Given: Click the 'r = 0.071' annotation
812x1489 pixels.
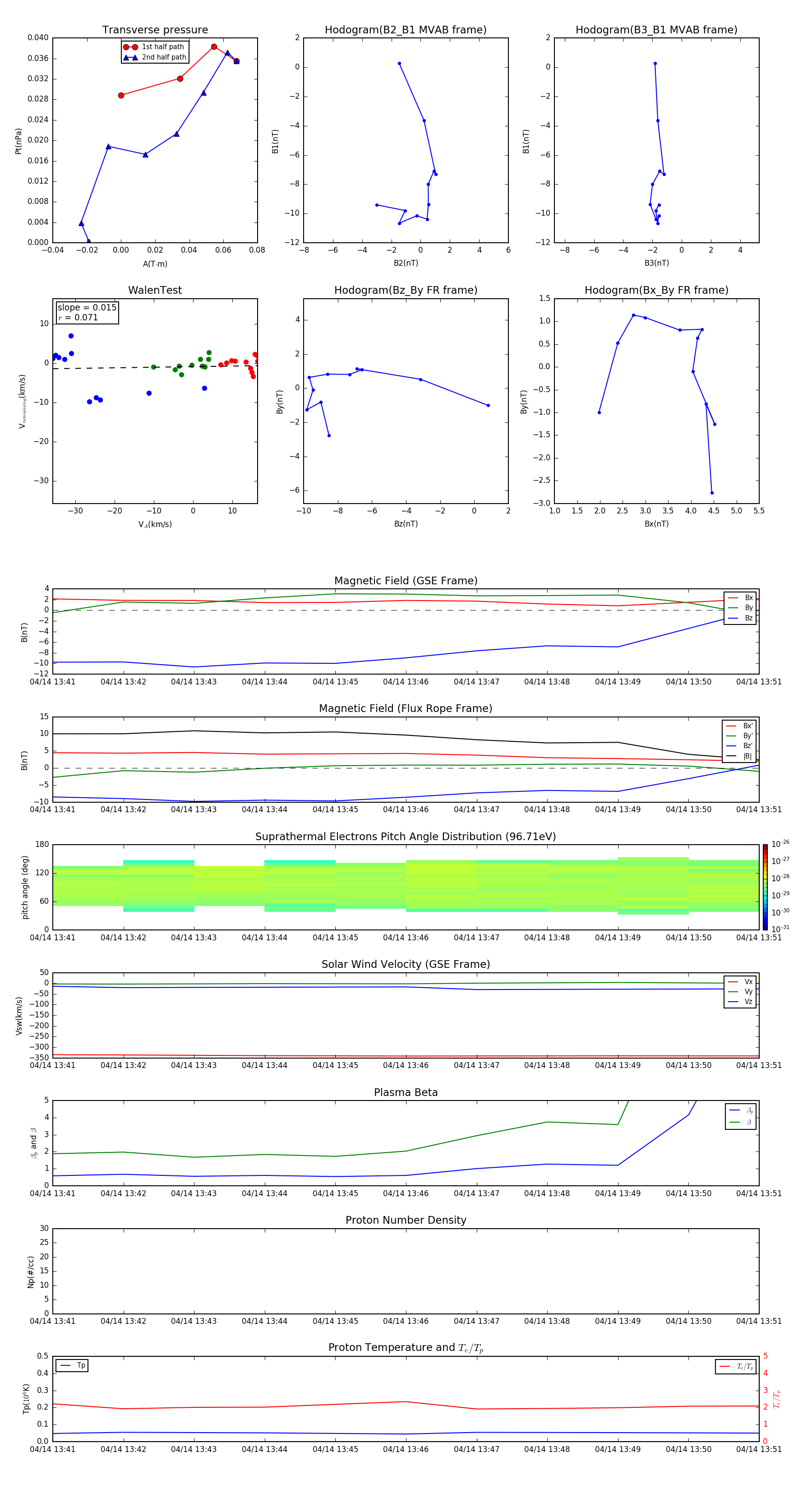Looking at the screenshot, I should (x=78, y=317).
